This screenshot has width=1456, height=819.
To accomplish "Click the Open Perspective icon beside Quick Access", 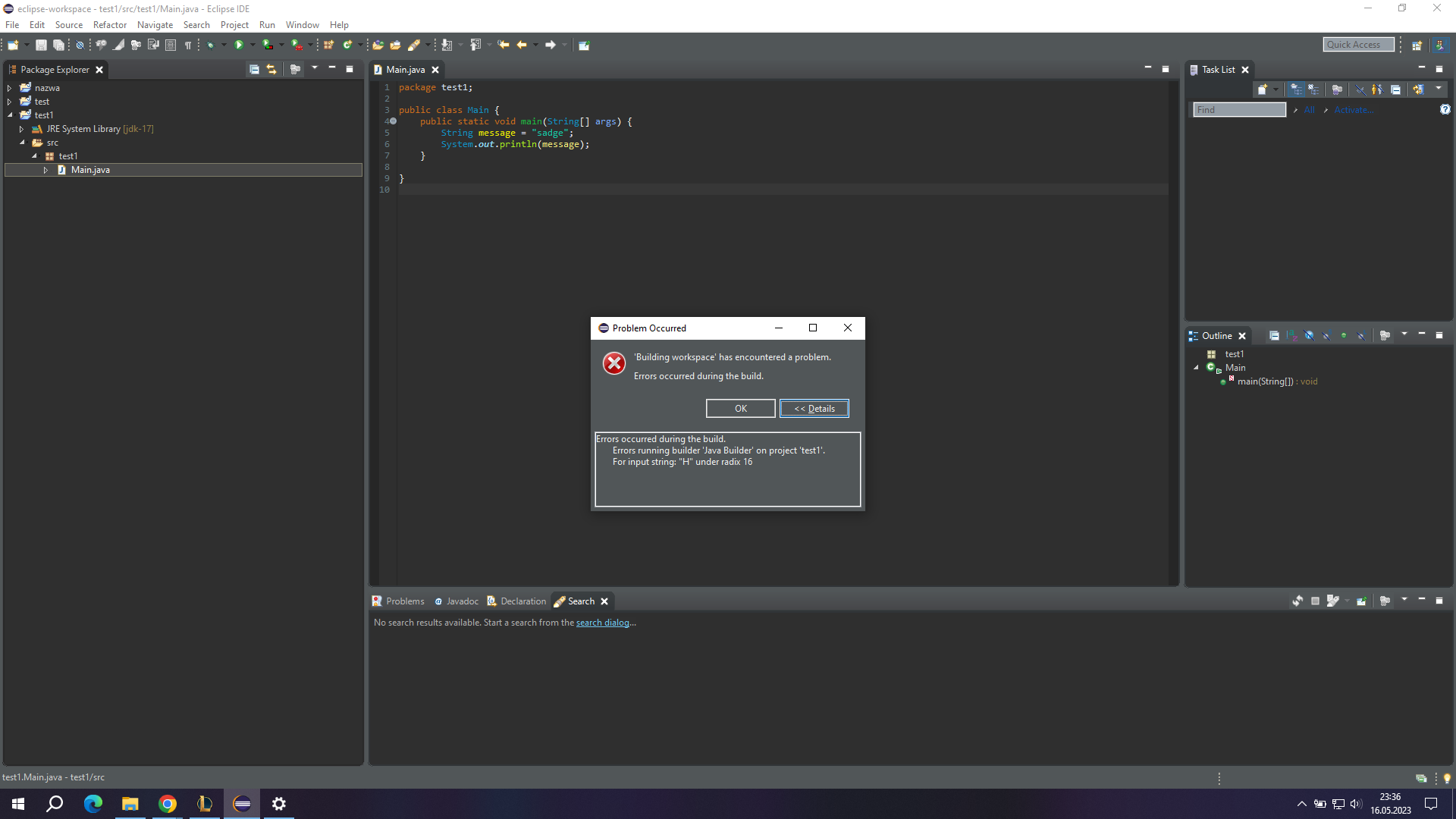I will 1416,45.
